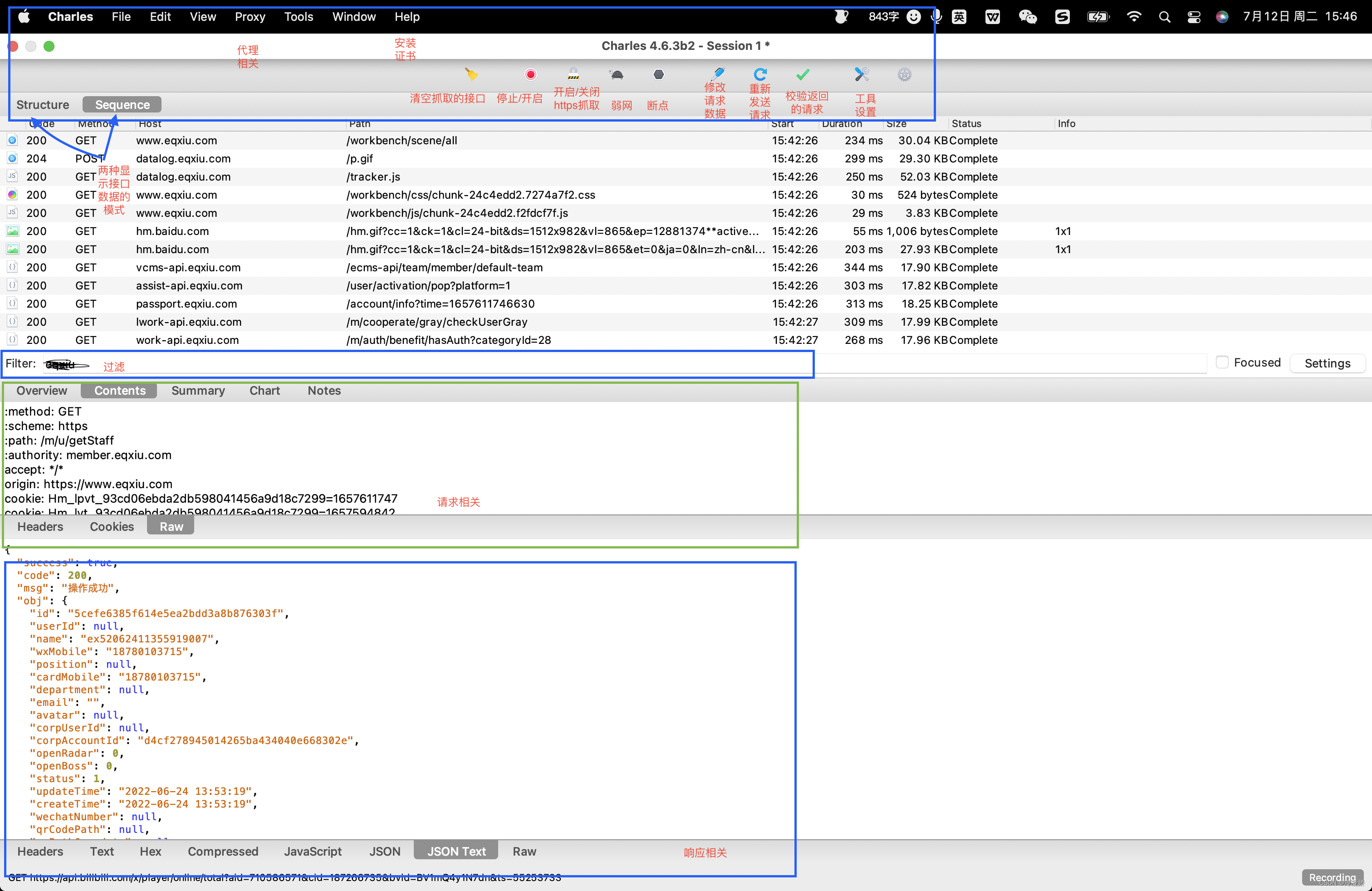Show request Headers tab
Viewport: 1372px width, 891px height.
(40, 526)
